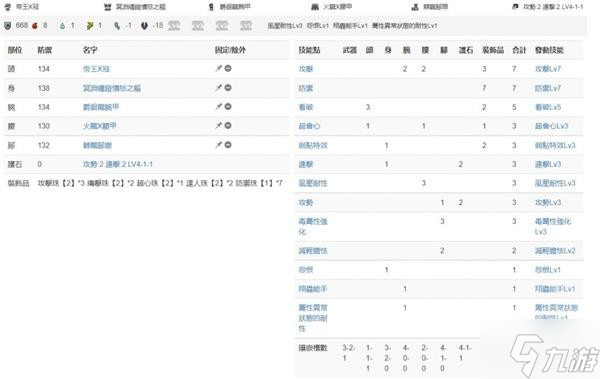Screen dimensions: 600x379
Task: Click the helmet icon beside 帝王X冠 in the header
Action: pos(8,7)
